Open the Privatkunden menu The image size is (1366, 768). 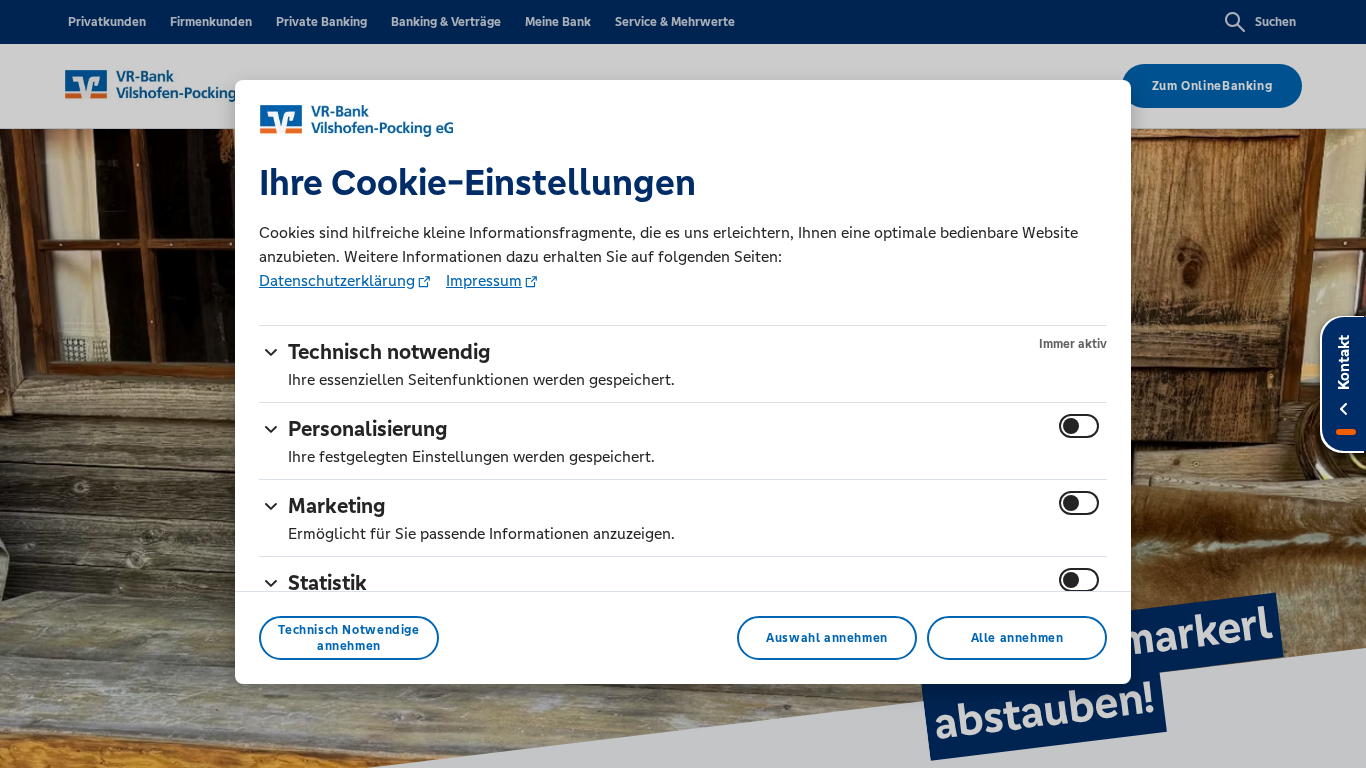tap(107, 22)
